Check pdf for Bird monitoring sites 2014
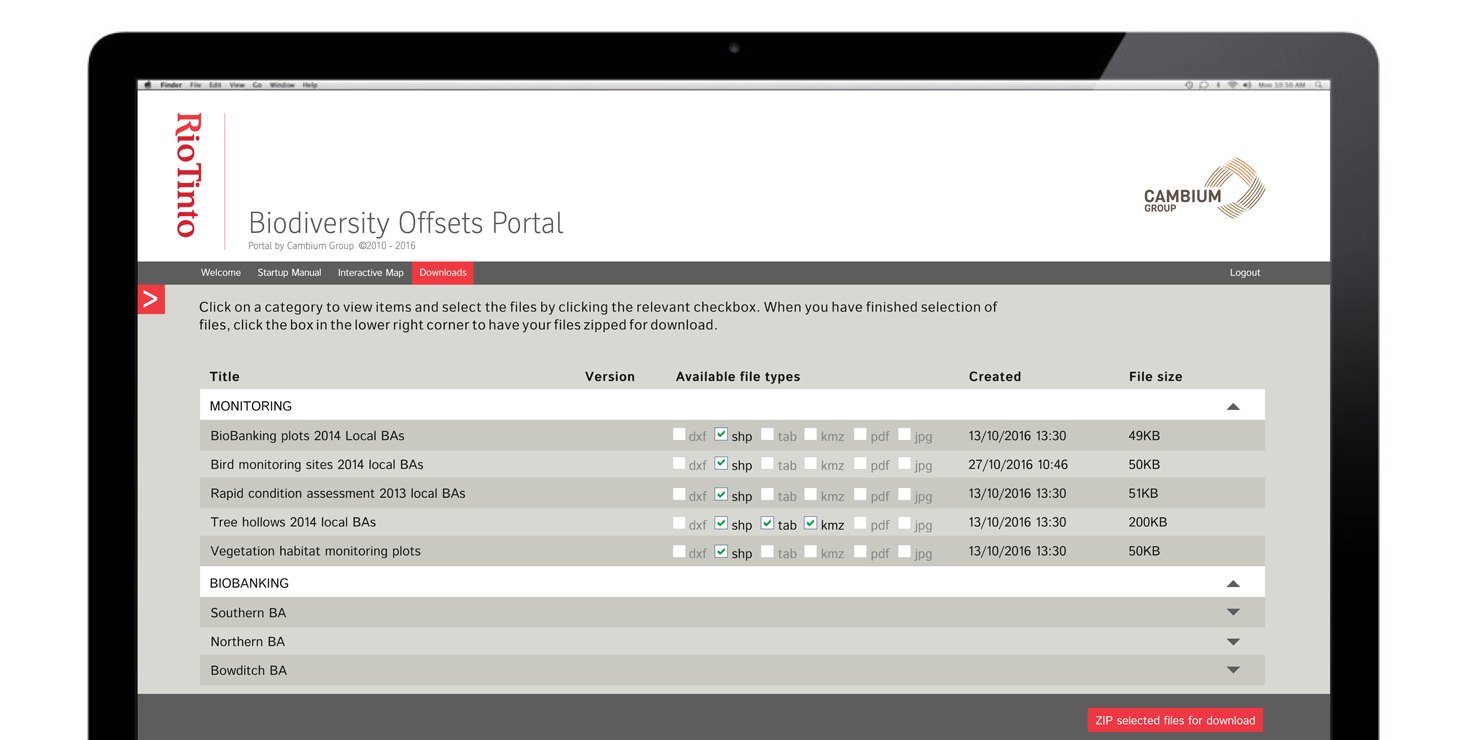The height and width of the screenshot is (740, 1470). tap(860, 464)
